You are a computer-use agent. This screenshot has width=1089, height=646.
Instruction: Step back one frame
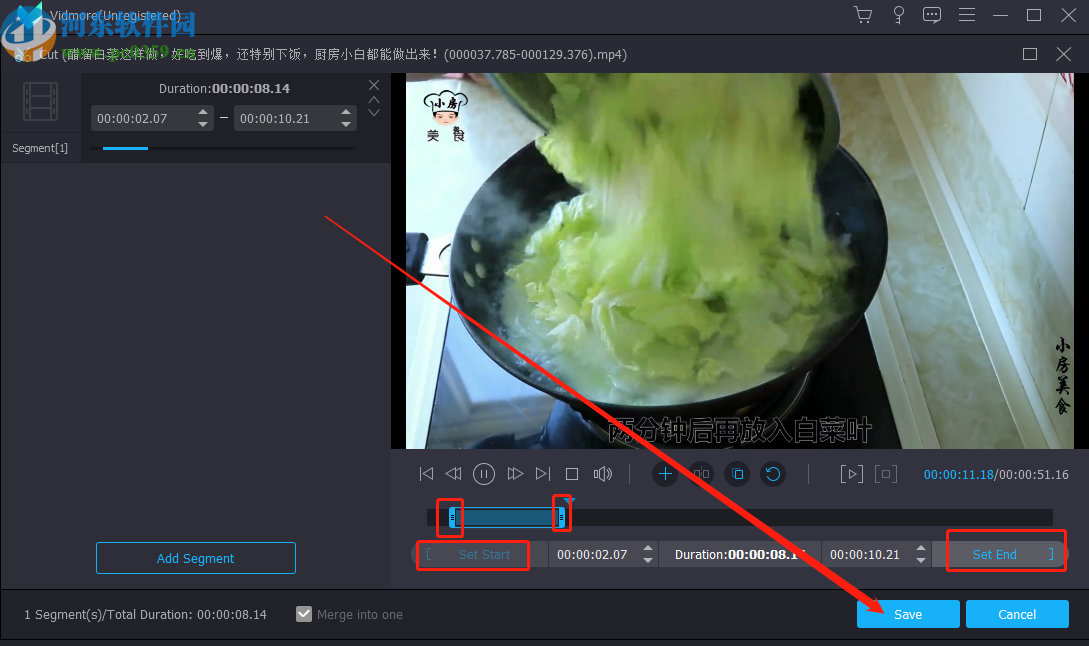(x=454, y=474)
